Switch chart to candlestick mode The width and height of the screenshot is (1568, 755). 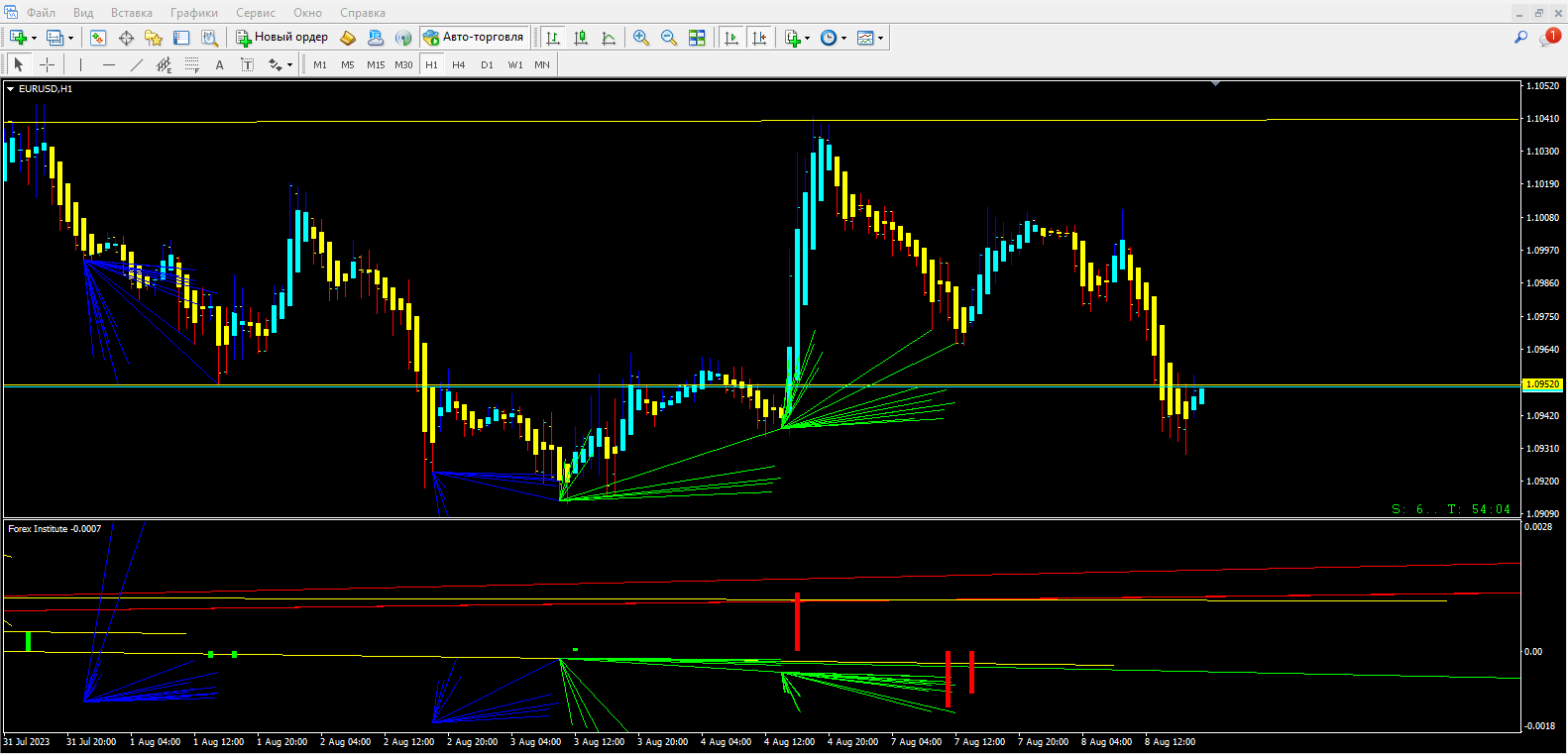tap(581, 38)
